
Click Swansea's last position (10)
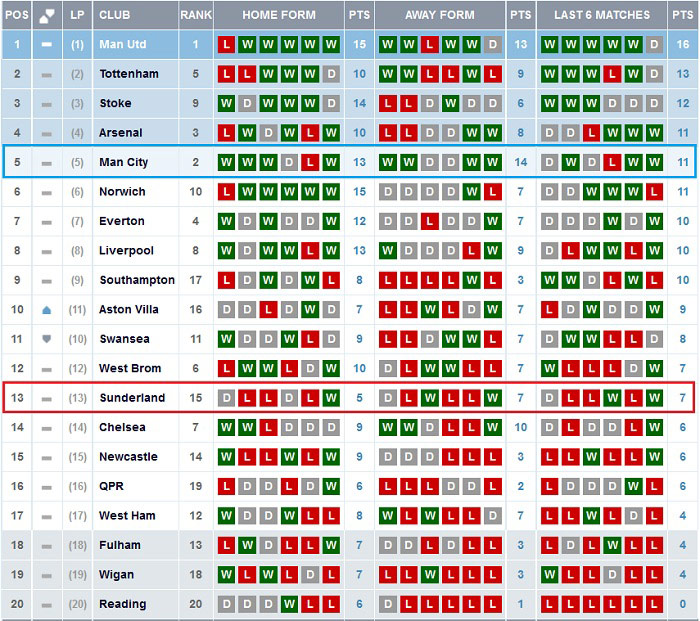(x=77, y=339)
